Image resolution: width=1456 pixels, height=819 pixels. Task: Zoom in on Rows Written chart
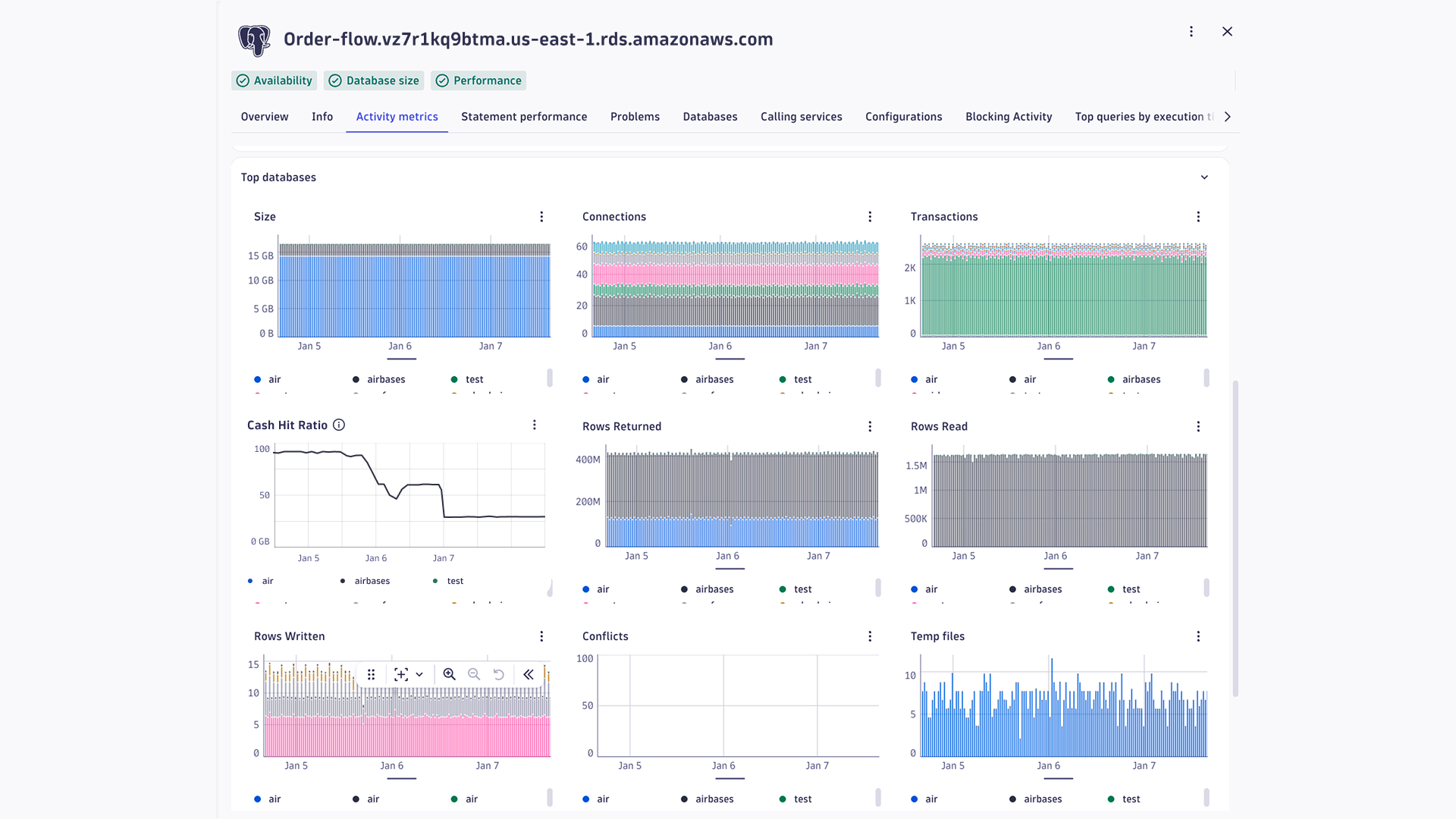tap(449, 674)
